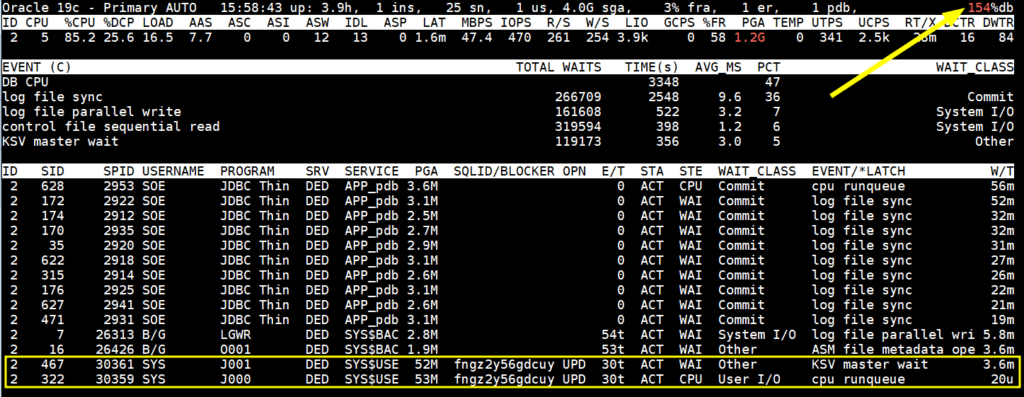Click the TOTAL WAITS column header
This screenshot has width=1024, height=397.
pos(558,67)
